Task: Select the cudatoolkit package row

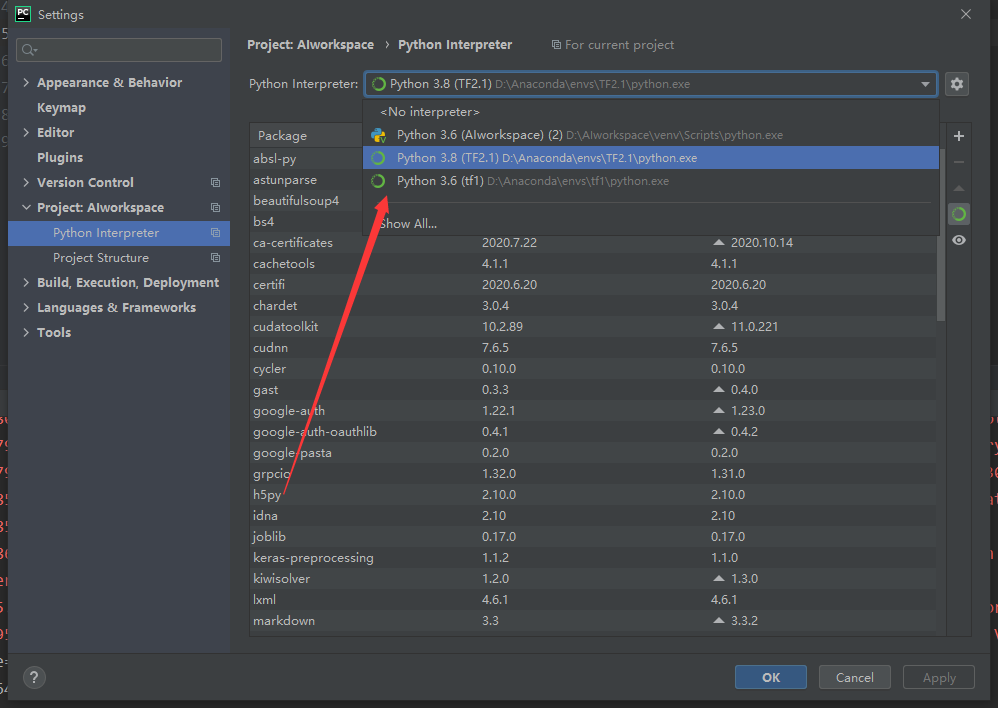Action: tap(593, 327)
